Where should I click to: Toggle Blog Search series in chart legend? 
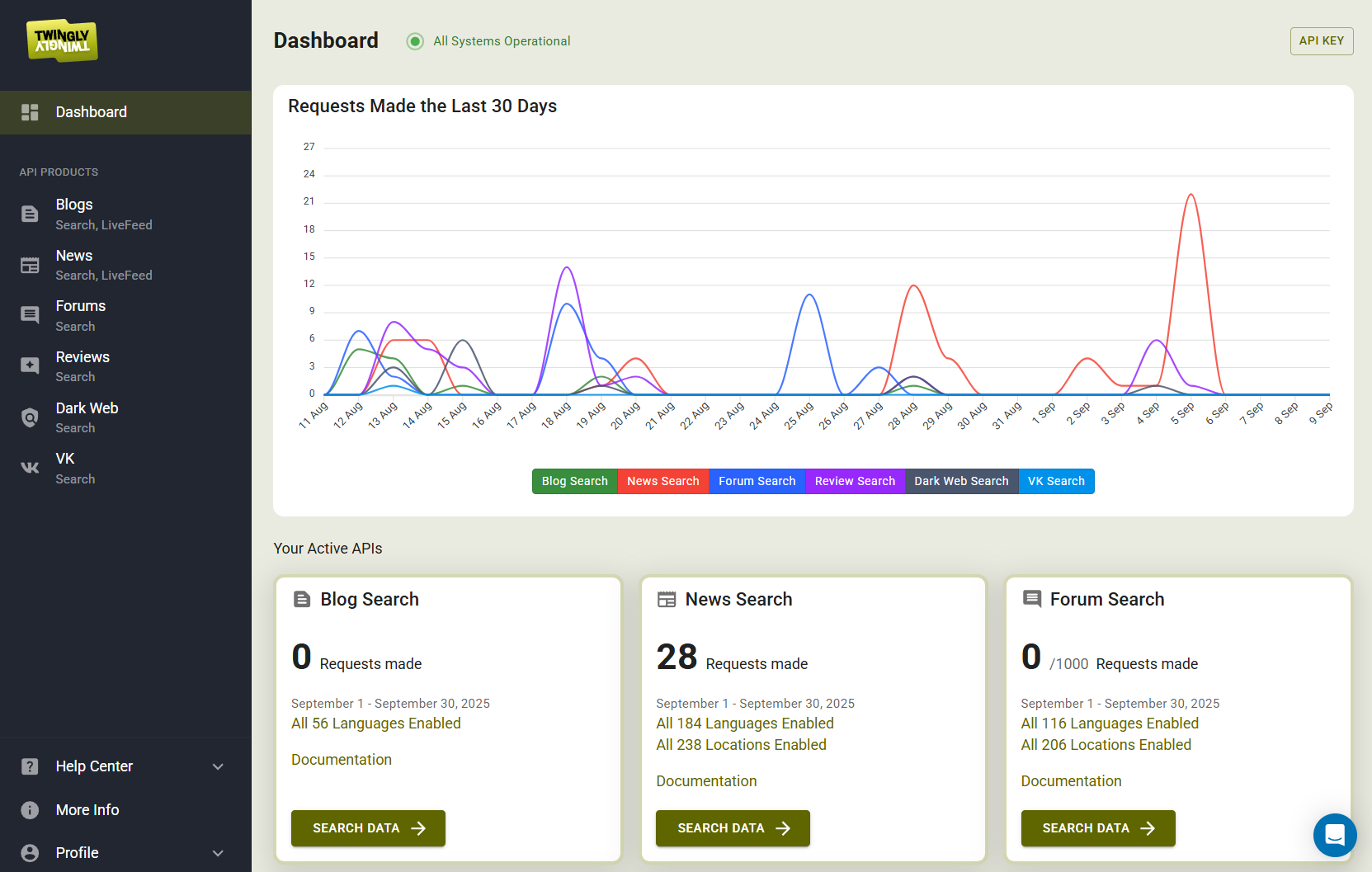(574, 482)
